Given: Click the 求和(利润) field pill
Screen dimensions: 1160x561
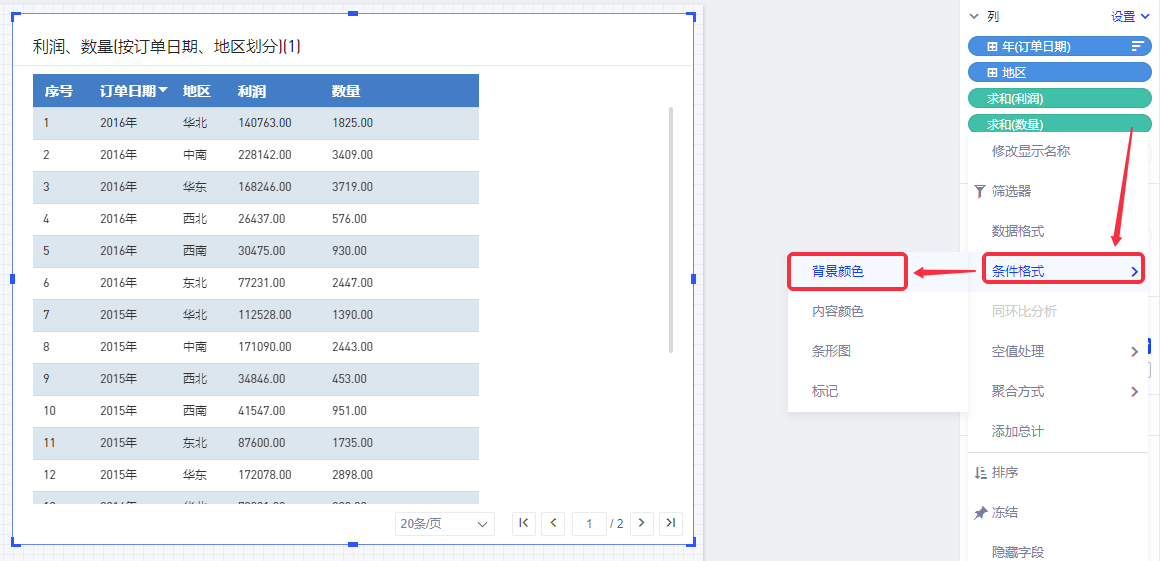Looking at the screenshot, I should pos(1059,98).
